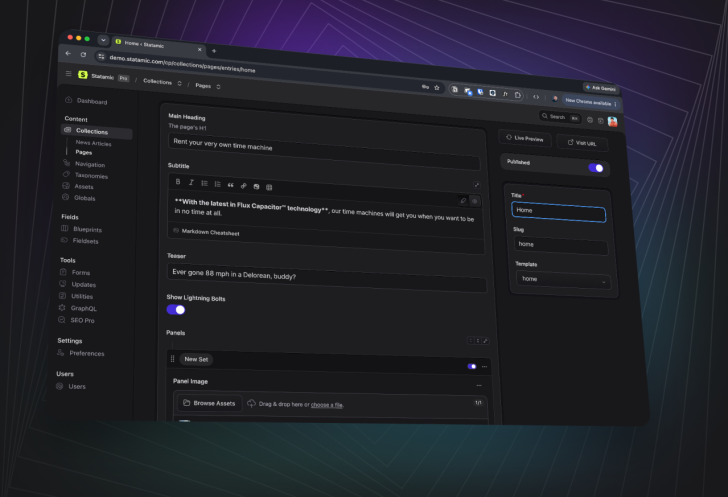Open Taxonomies in sidebar
The image size is (728, 497).
[x=85, y=175]
